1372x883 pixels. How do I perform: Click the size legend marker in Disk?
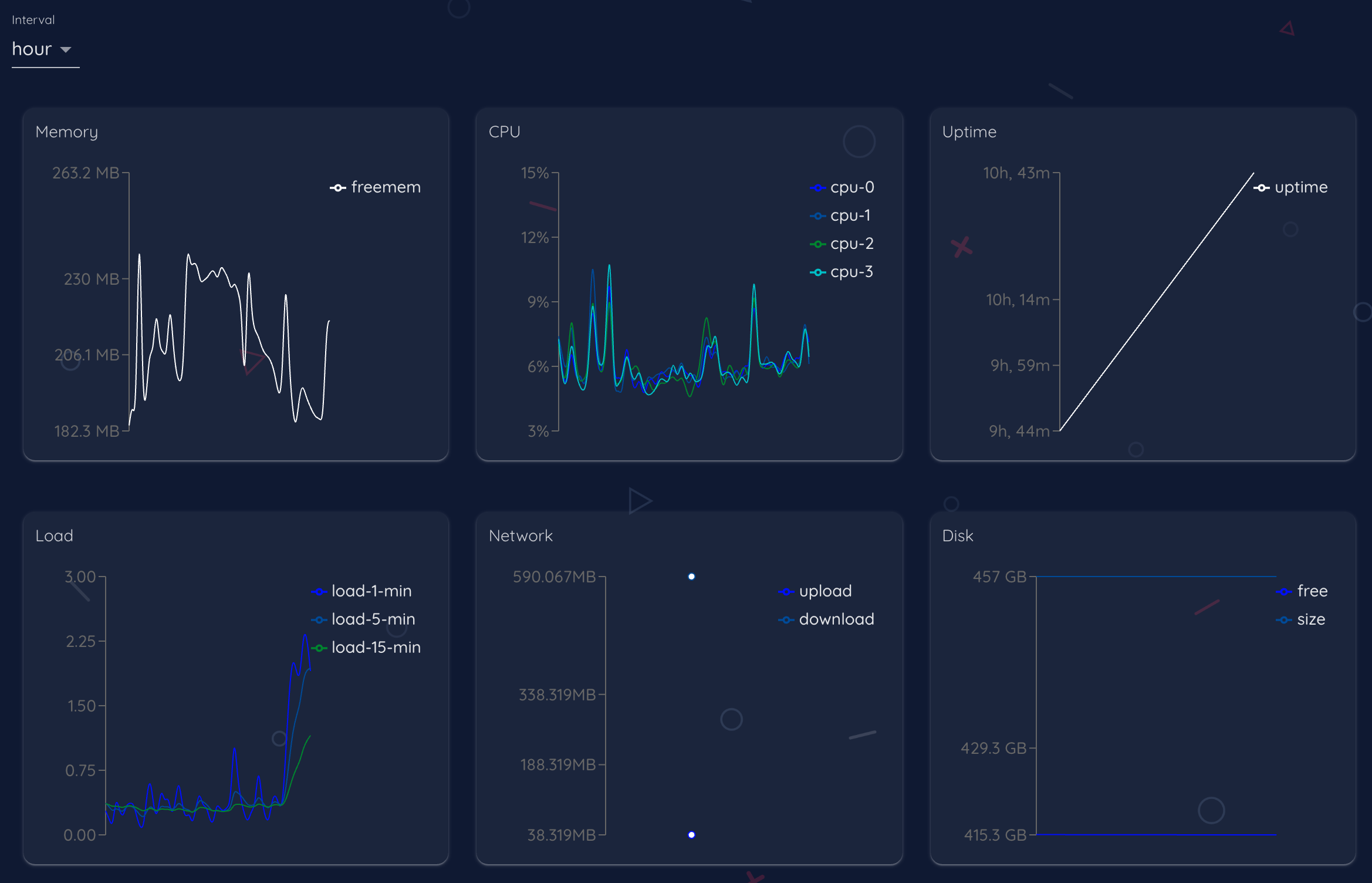point(1283,619)
